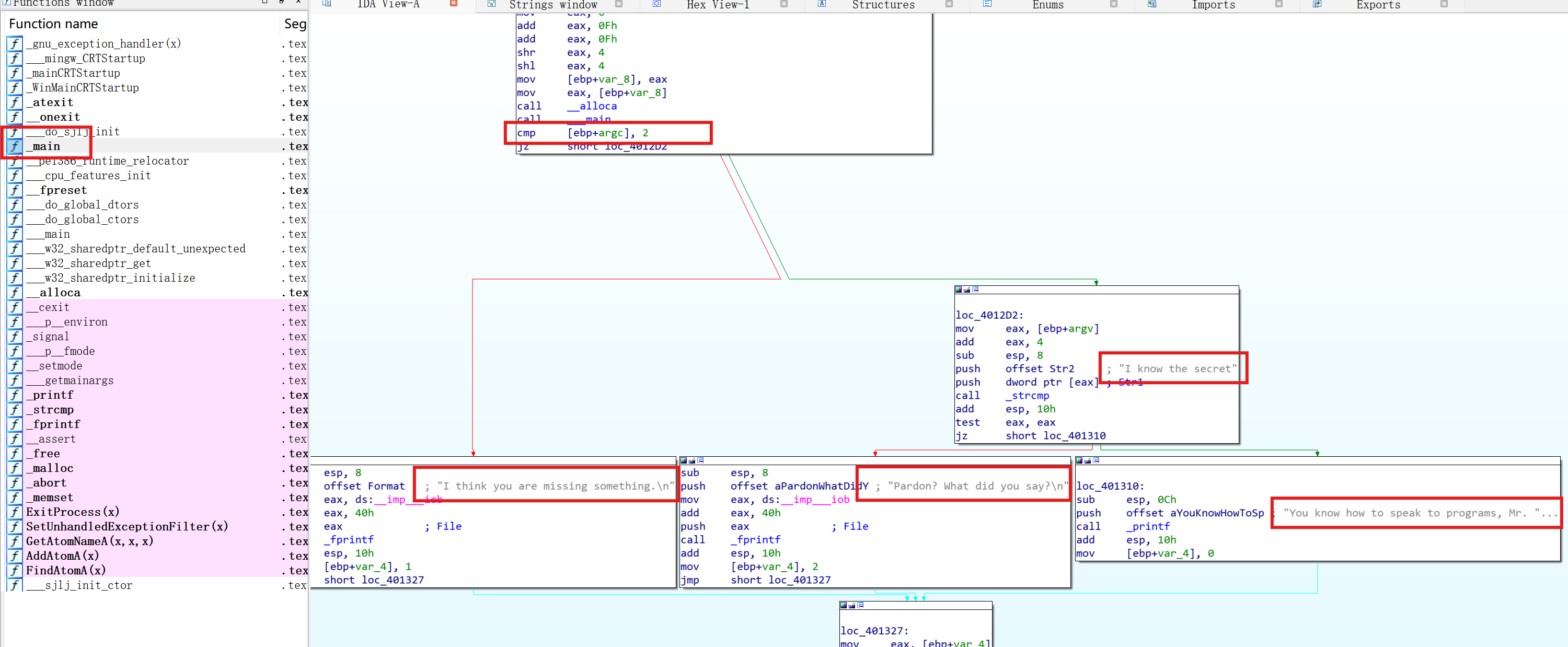
Task: Go to the Imports tab
Action: tap(1213, 5)
